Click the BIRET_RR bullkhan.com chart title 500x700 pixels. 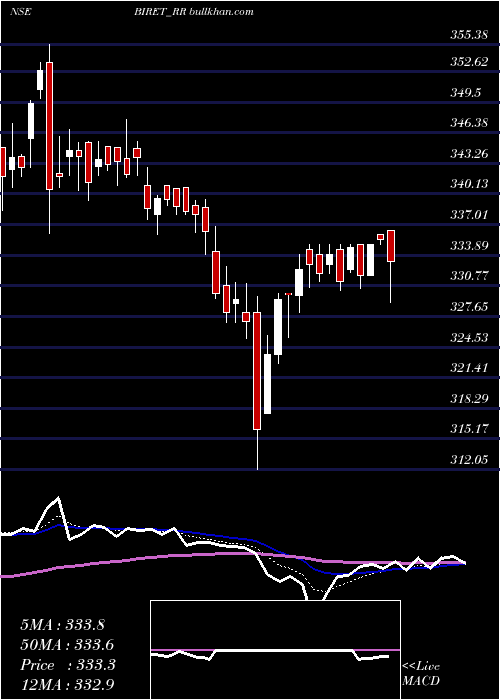point(193,12)
